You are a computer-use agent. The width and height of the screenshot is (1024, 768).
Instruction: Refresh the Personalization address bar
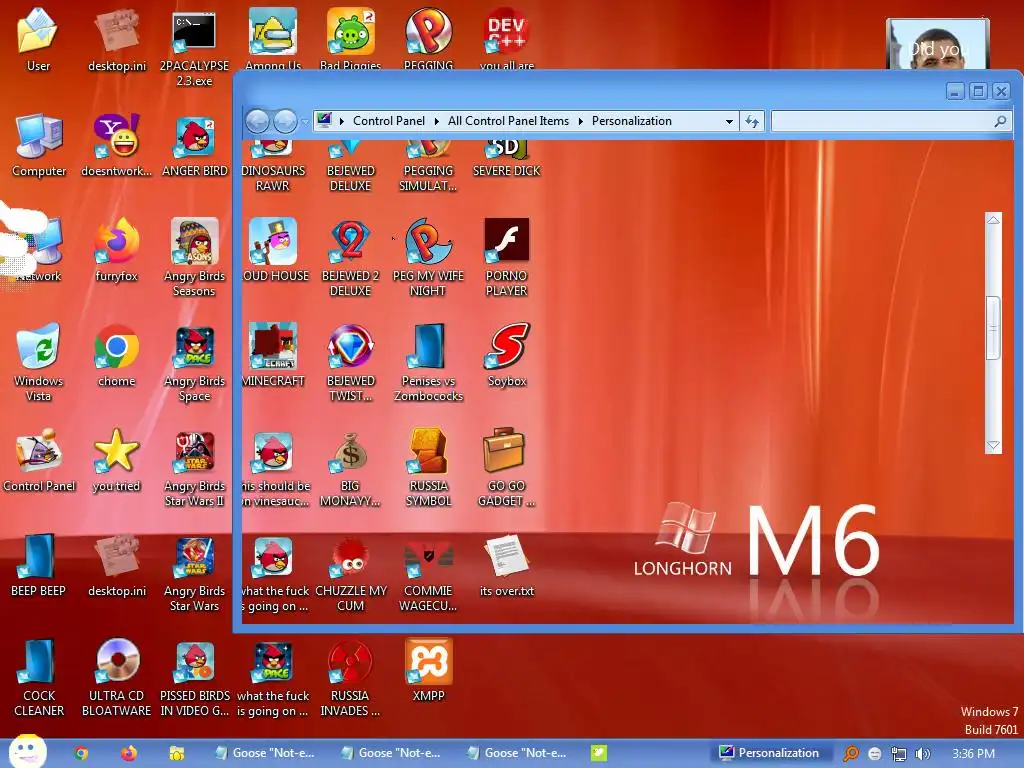coord(752,121)
